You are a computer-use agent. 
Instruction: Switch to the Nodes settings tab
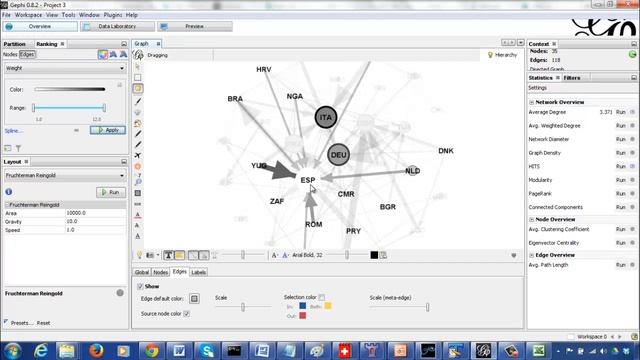[160, 272]
